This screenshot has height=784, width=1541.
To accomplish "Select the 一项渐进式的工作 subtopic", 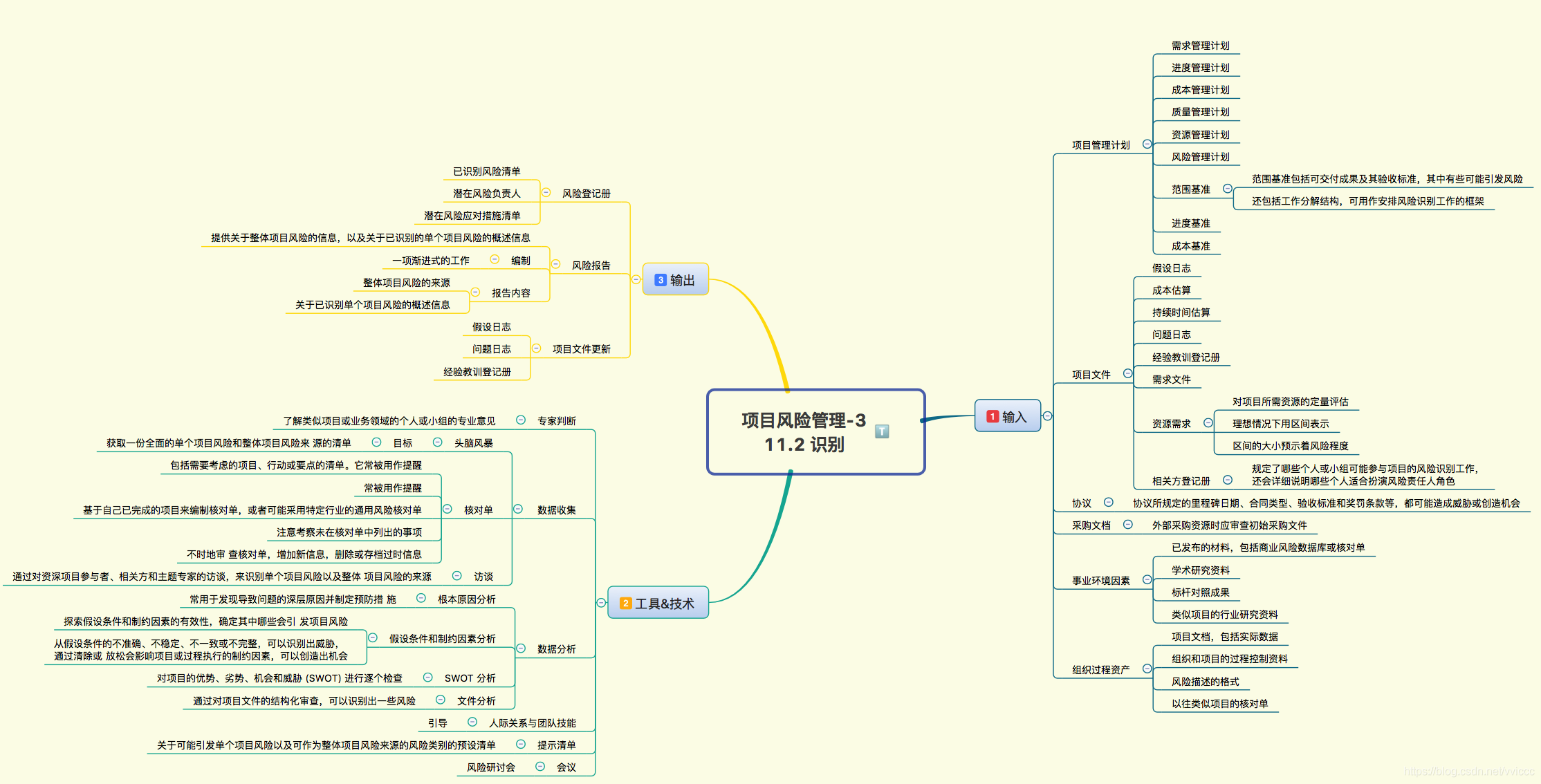I will (430, 261).
